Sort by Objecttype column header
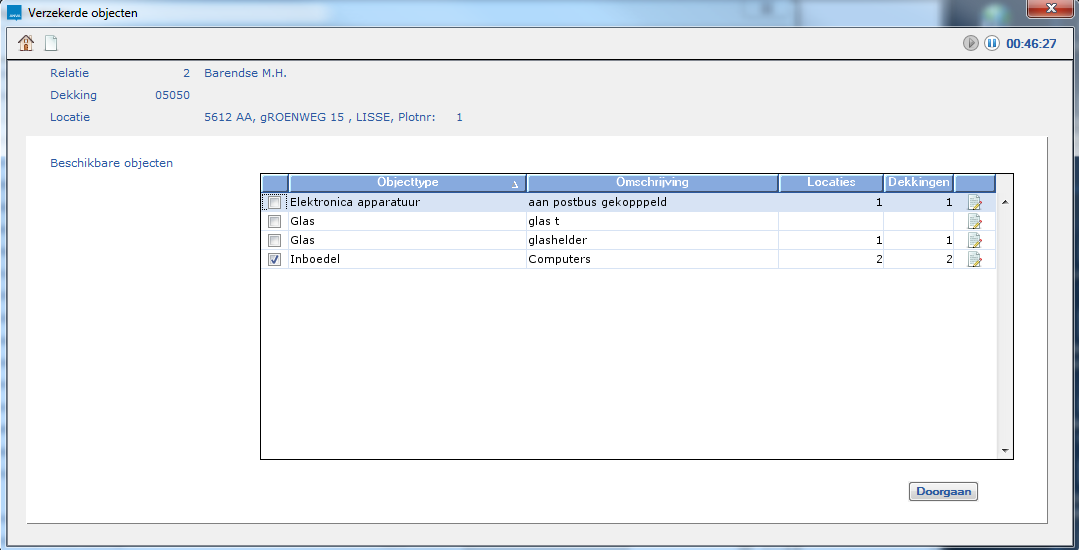The height and width of the screenshot is (550, 1079). (407, 183)
